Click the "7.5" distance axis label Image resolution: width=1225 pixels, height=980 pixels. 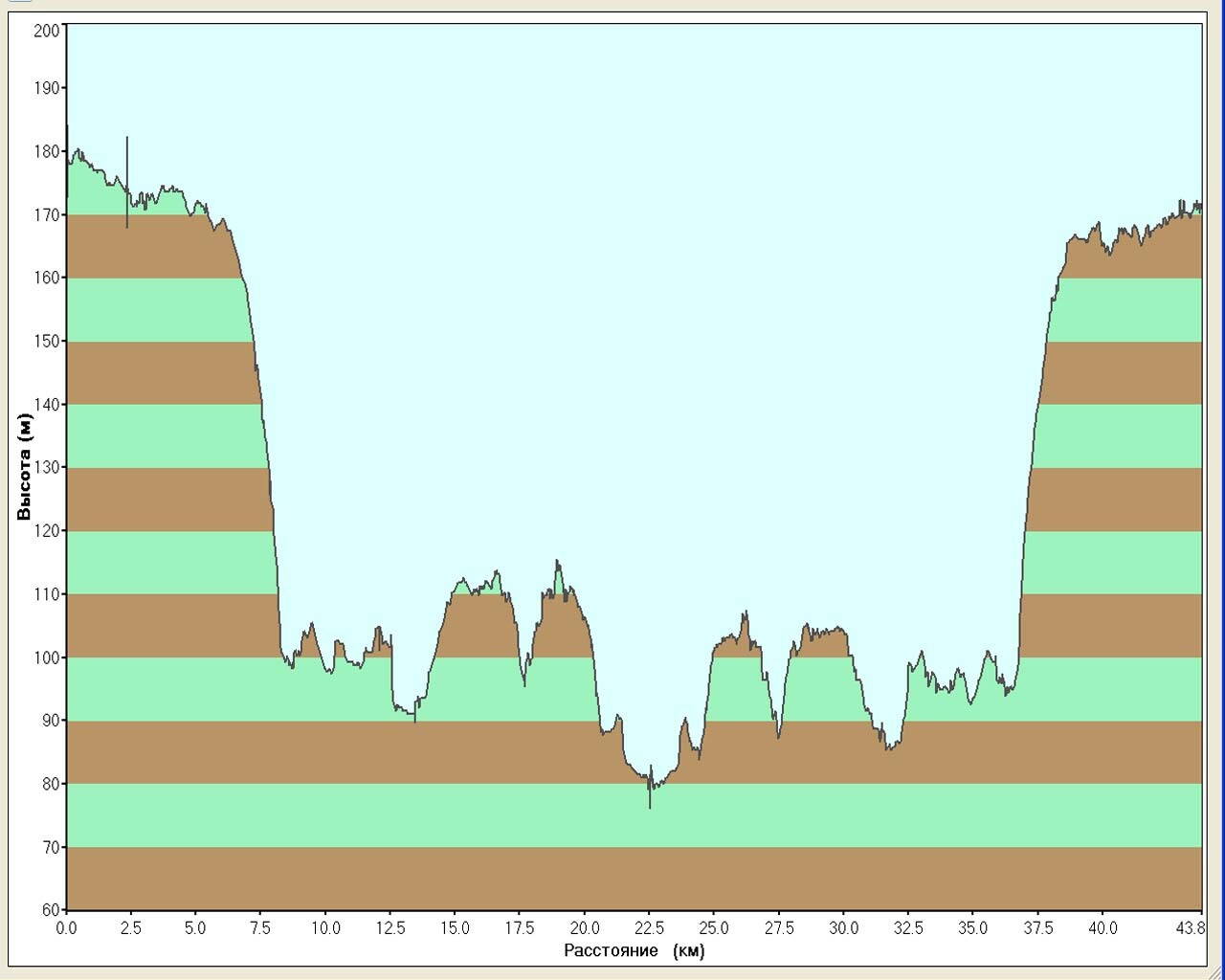tap(261, 927)
